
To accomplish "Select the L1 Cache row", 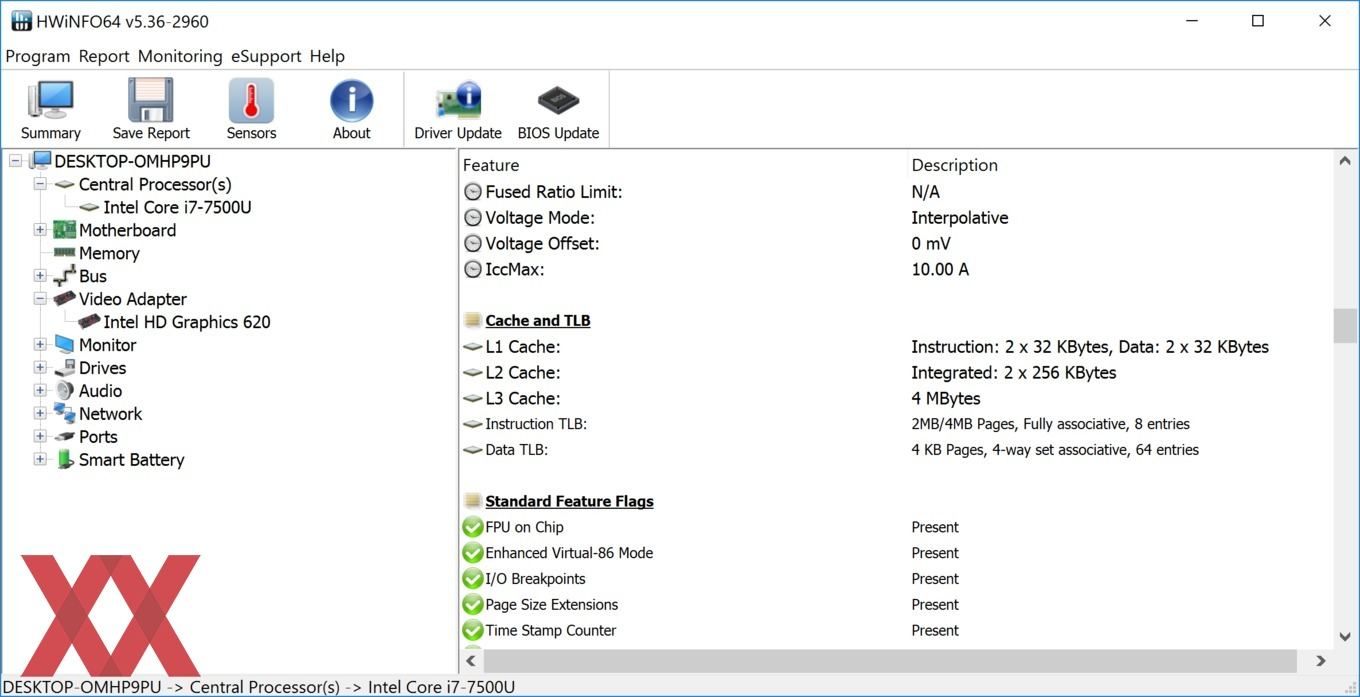I will point(897,347).
